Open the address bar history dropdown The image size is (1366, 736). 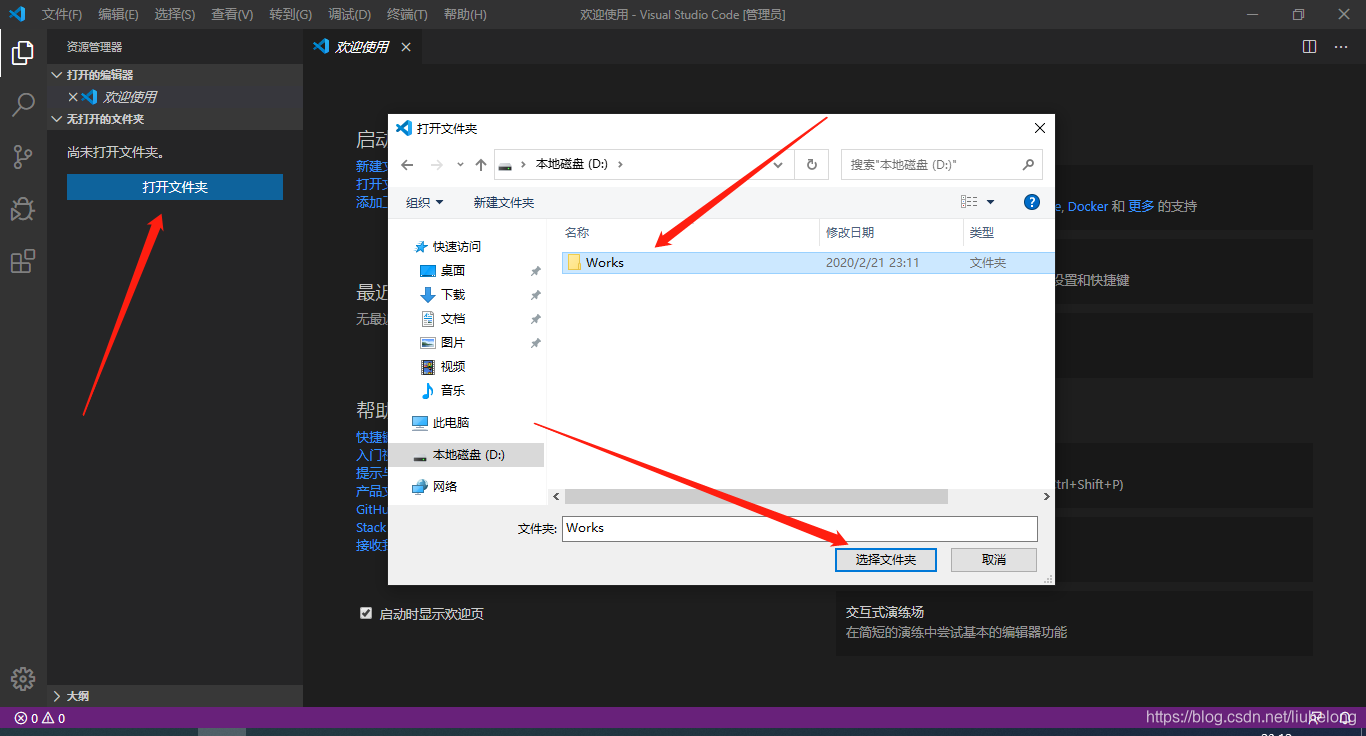click(x=779, y=165)
